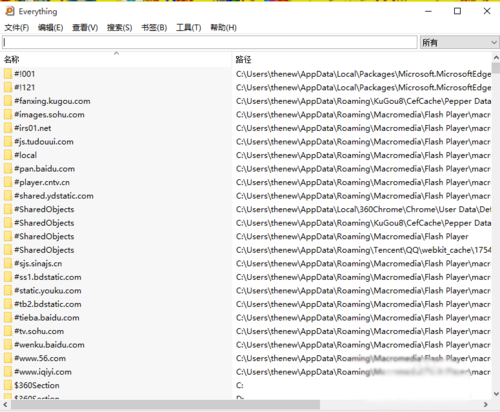The width and height of the screenshot is (500, 412).
Task: Click the #tieba.baidu.com result name
Action: [x=47, y=318]
